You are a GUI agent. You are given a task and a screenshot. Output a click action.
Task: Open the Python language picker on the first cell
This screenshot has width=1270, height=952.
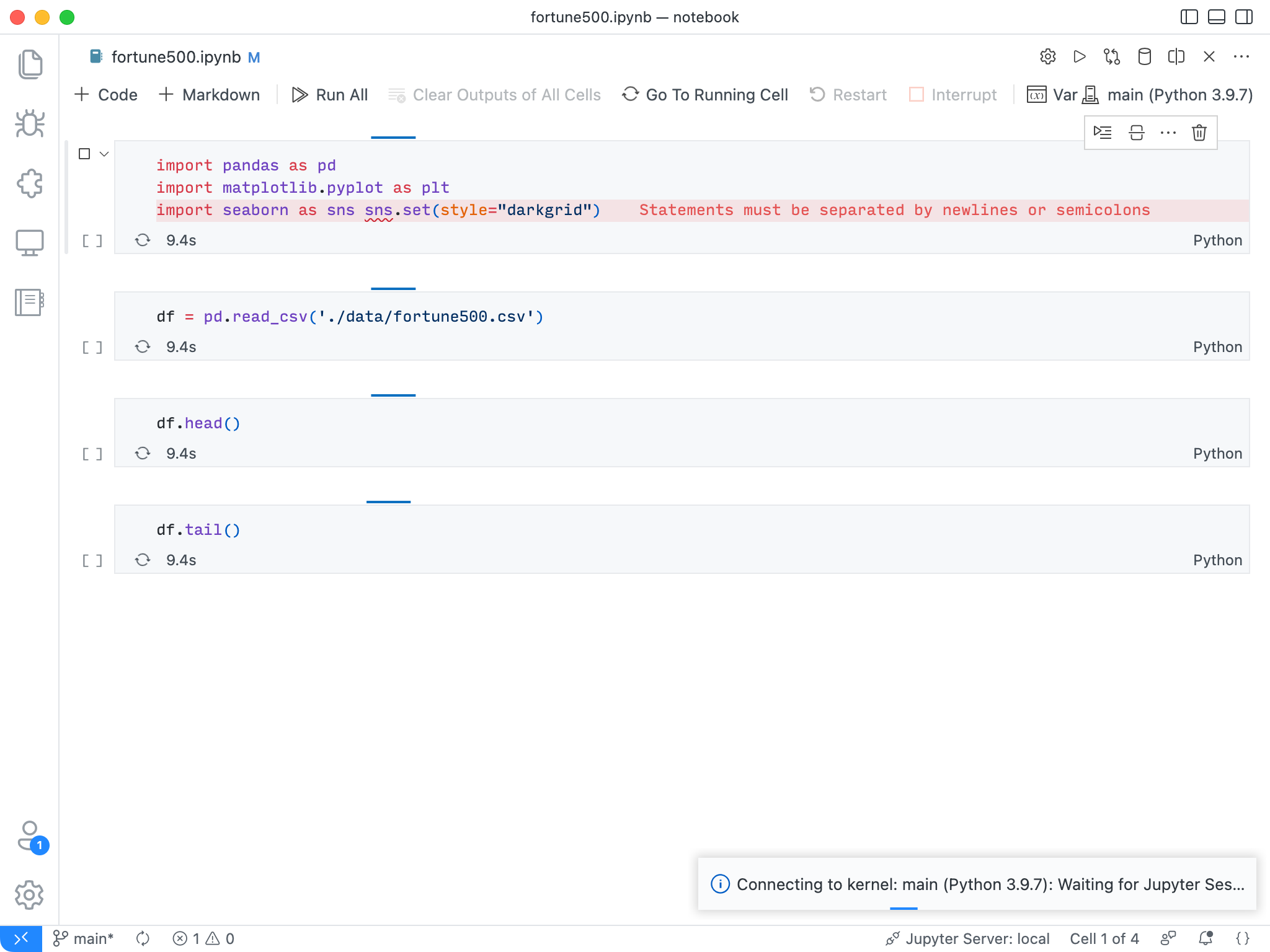[1217, 240]
